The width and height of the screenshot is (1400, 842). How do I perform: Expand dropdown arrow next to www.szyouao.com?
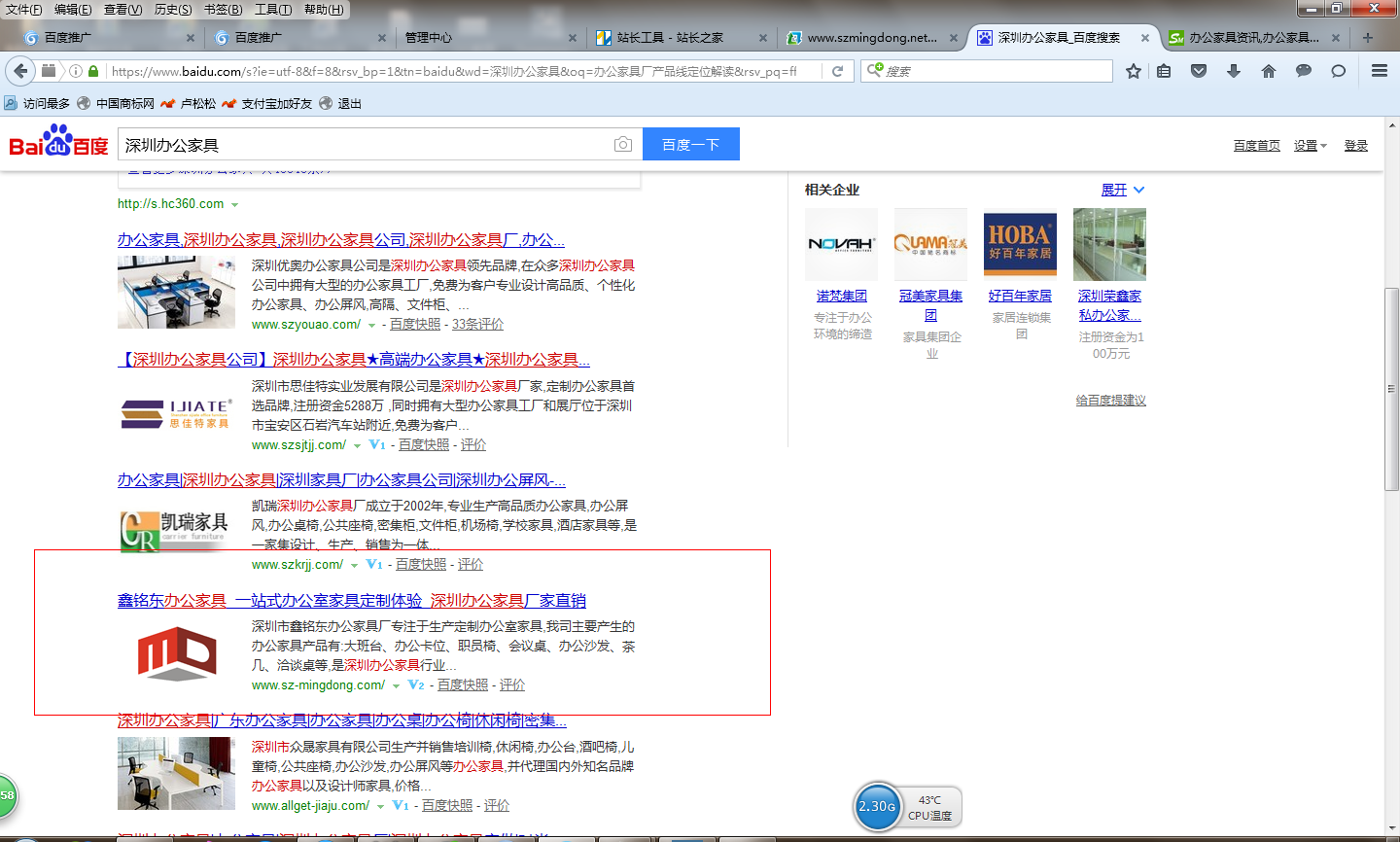point(372,326)
